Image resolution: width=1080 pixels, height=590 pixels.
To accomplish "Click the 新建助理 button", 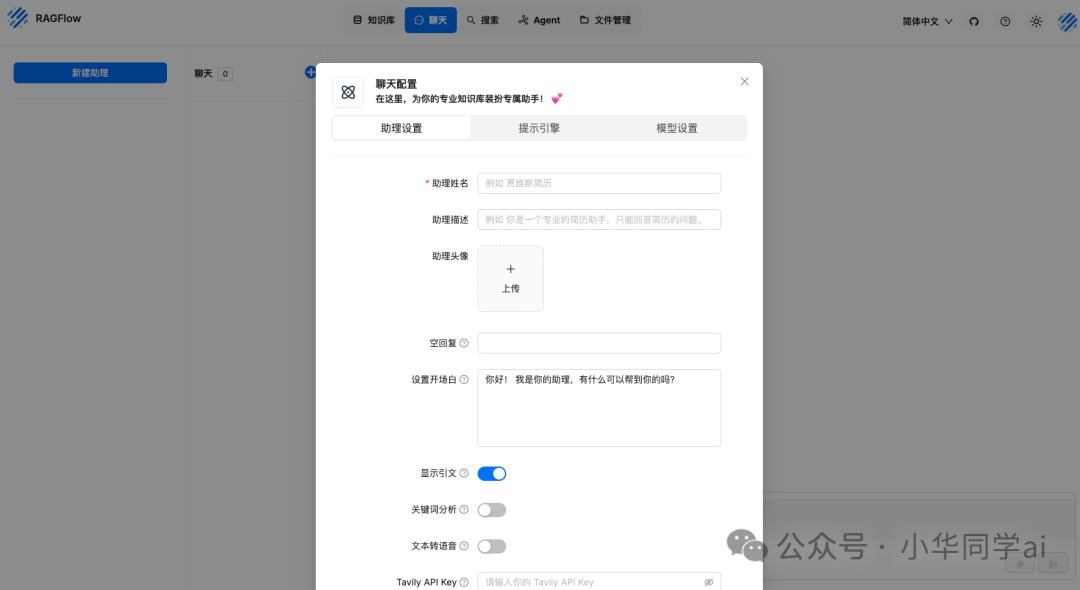I will point(90,72).
